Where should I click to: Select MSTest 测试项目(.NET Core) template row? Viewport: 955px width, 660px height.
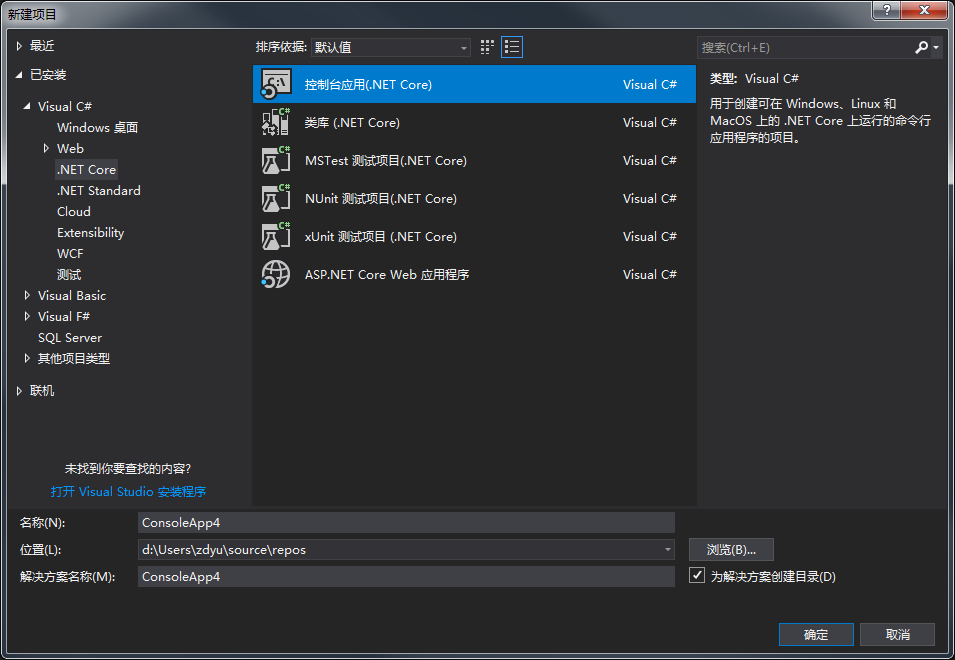(x=474, y=160)
